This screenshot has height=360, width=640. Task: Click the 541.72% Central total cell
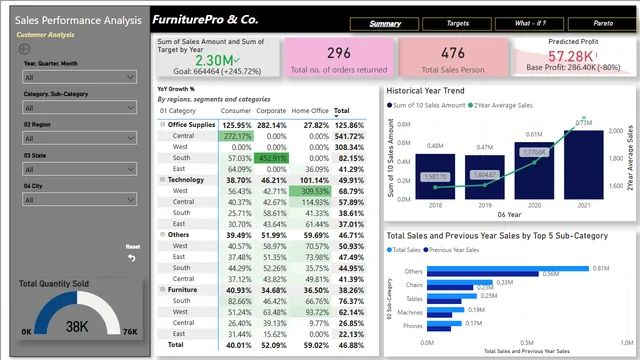click(349, 136)
